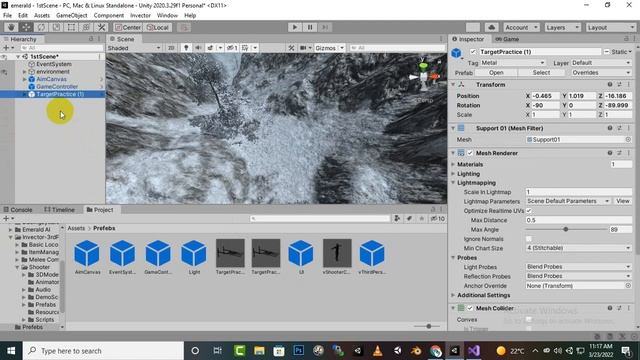Viewport: 640px width, 360px height.
Task: Select environment in Hierarchy
Action: pos(53,72)
